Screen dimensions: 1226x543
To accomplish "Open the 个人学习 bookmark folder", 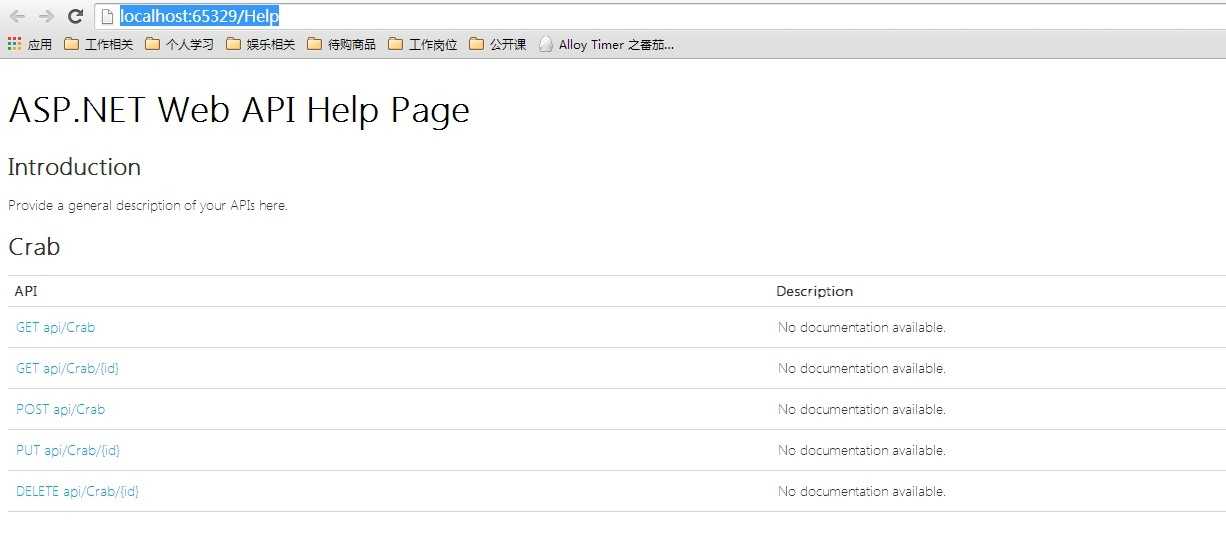I will 179,44.
